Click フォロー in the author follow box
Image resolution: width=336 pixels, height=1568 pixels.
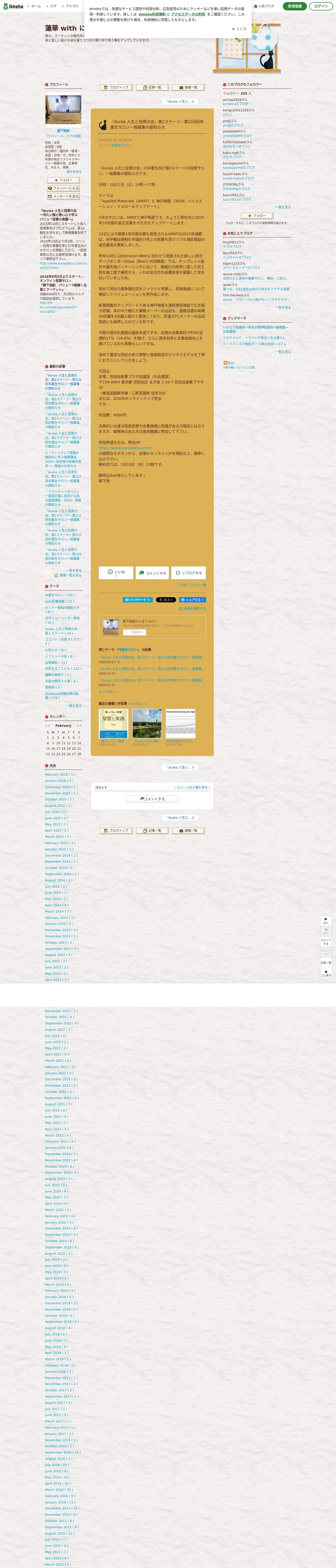pyautogui.click(x=135, y=632)
